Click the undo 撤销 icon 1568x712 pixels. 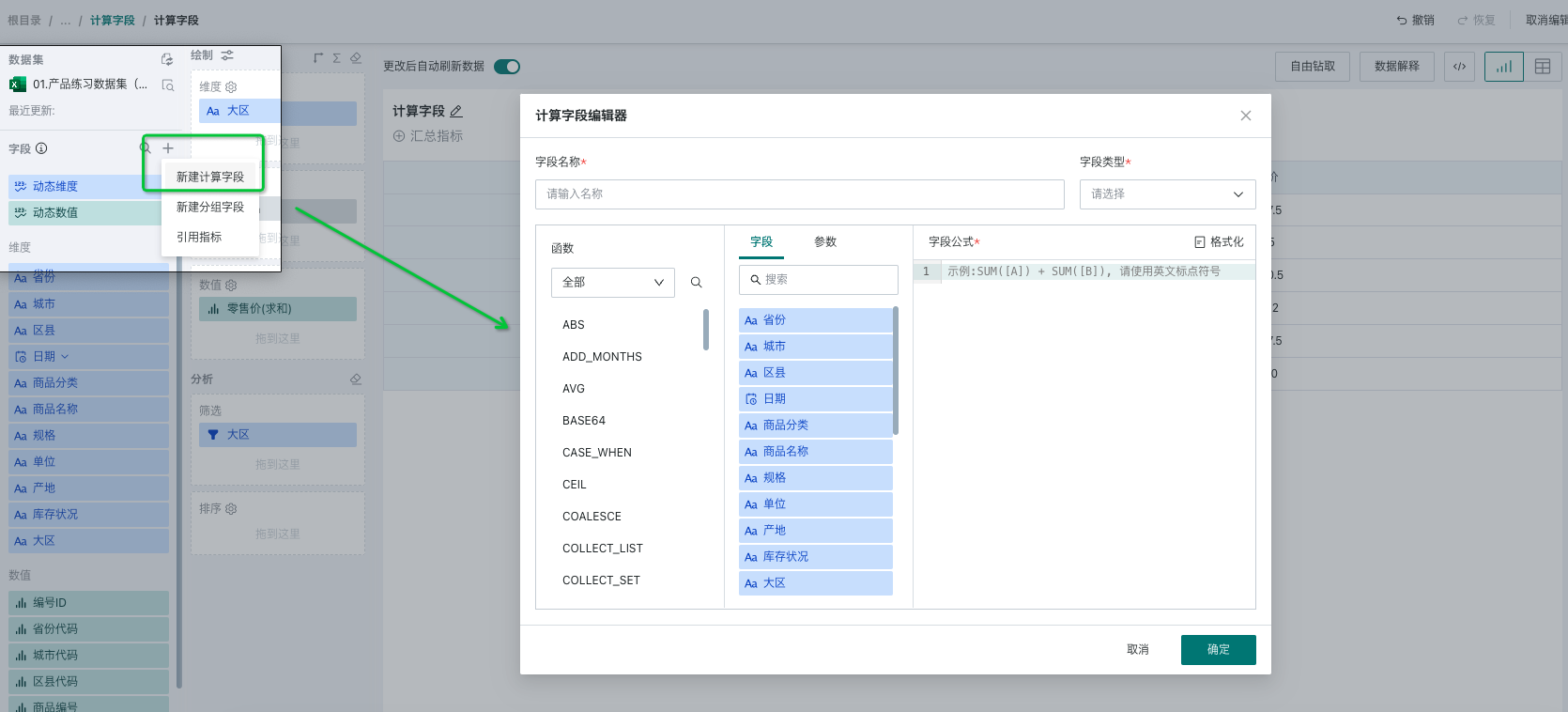[1402, 20]
